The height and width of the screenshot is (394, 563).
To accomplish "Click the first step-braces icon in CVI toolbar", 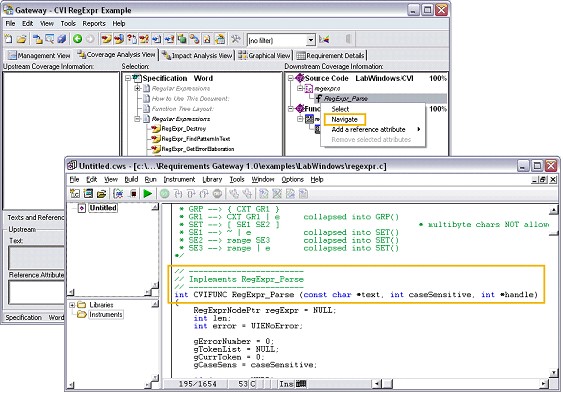I will point(178,194).
